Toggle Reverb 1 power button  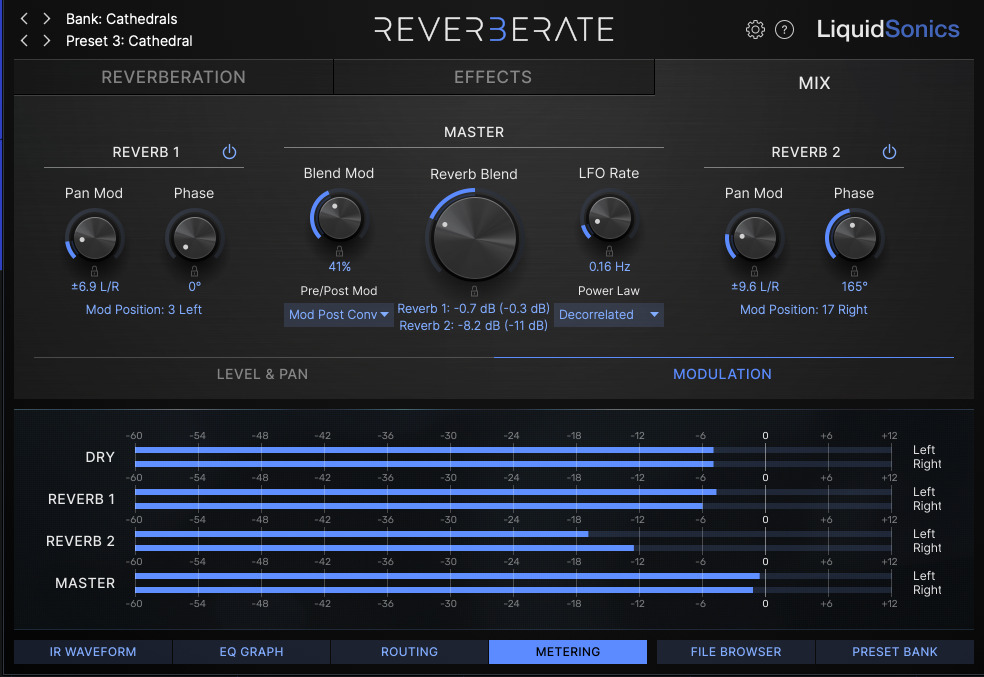[229, 152]
